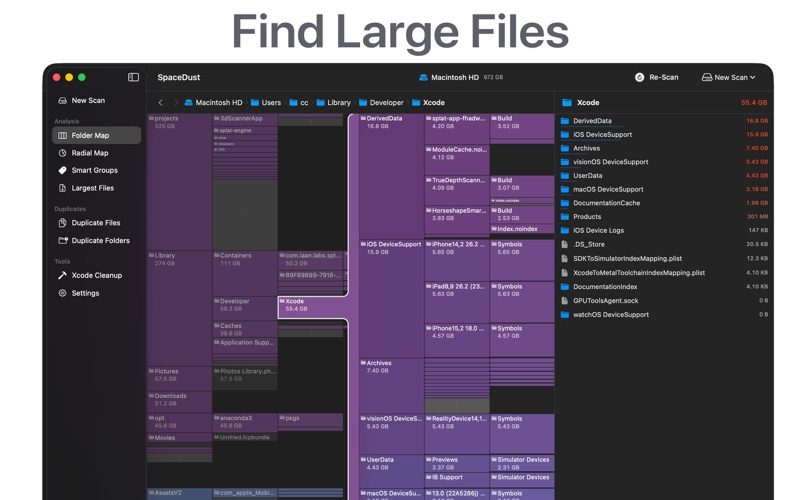
Task: Open the Largest Files list
Action: click(x=96, y=188)
